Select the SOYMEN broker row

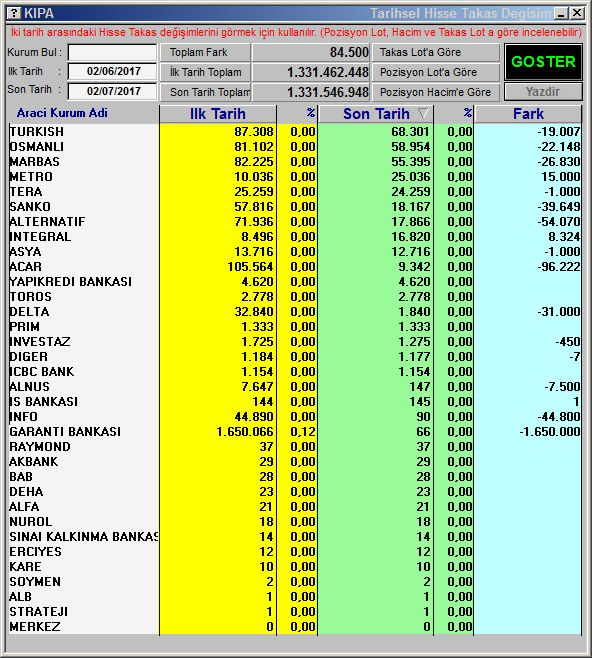coord(295,582)
